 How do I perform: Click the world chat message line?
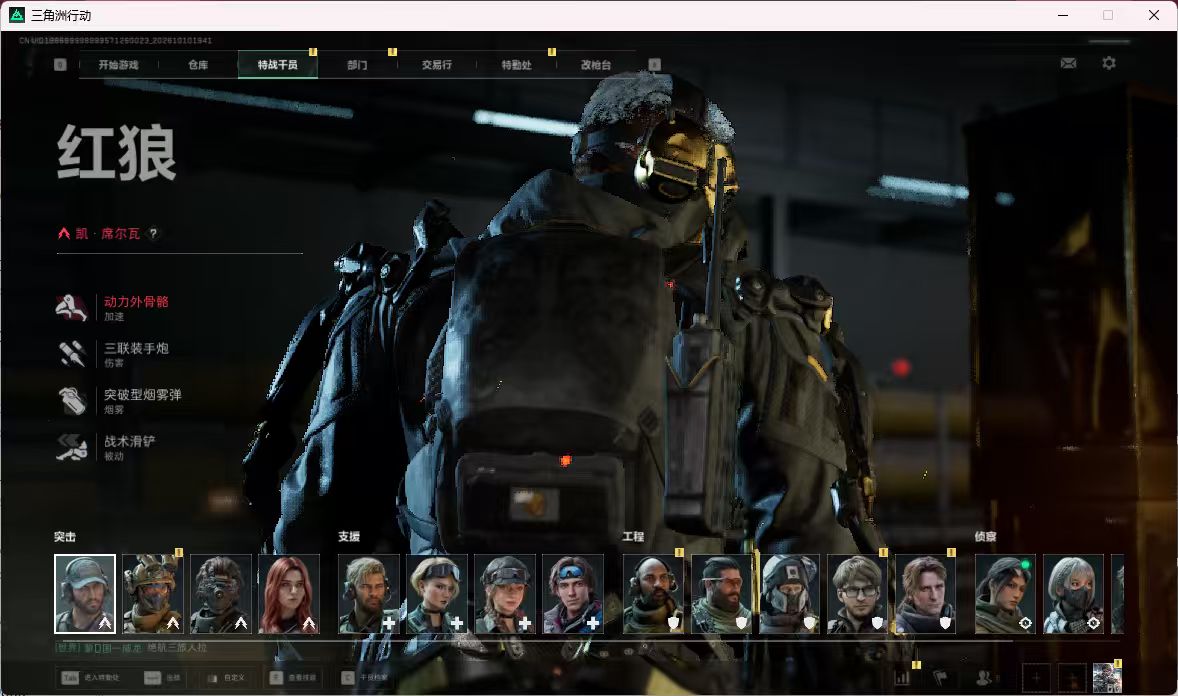point(131,648)
